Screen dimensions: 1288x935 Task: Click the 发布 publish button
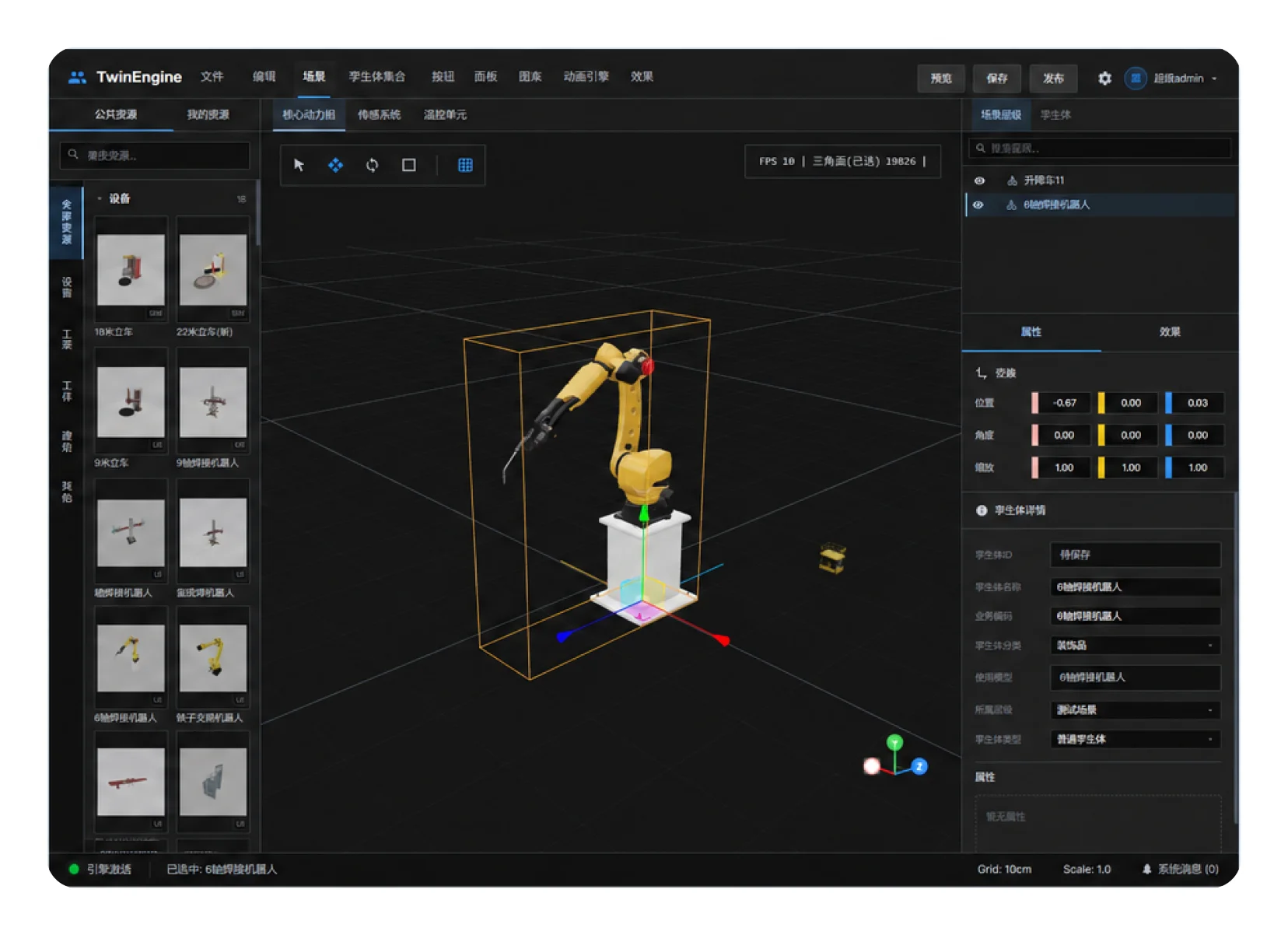(1053, 79)
